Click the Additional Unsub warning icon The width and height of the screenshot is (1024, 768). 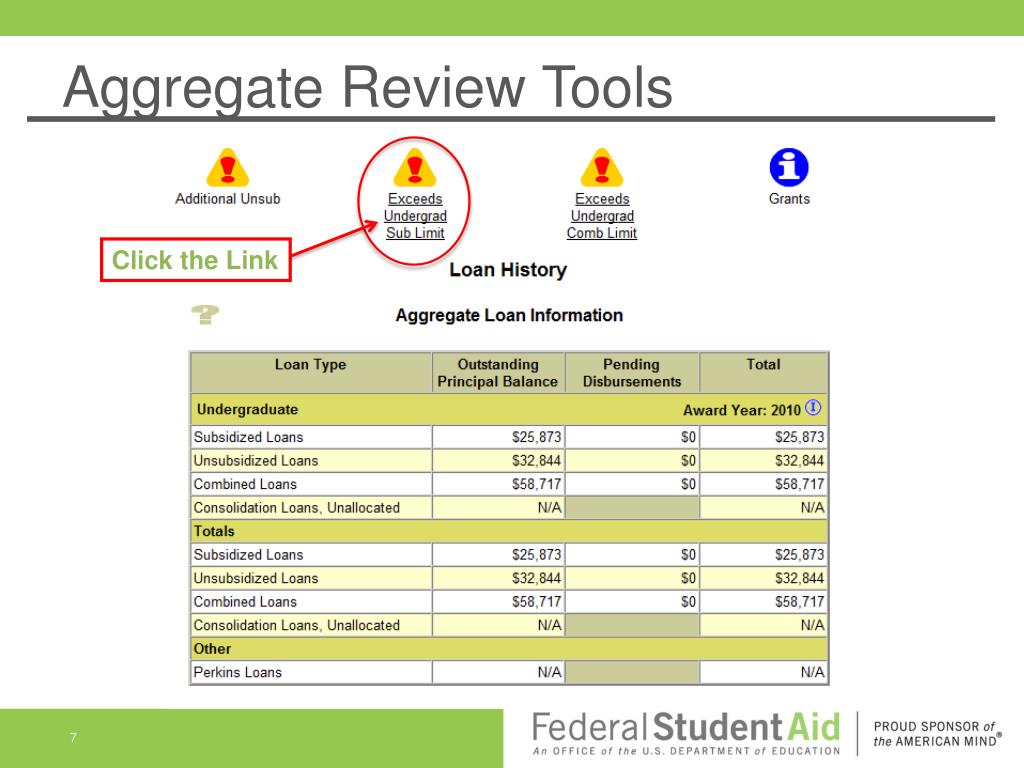pyautogui.click(x=227, y=167)
